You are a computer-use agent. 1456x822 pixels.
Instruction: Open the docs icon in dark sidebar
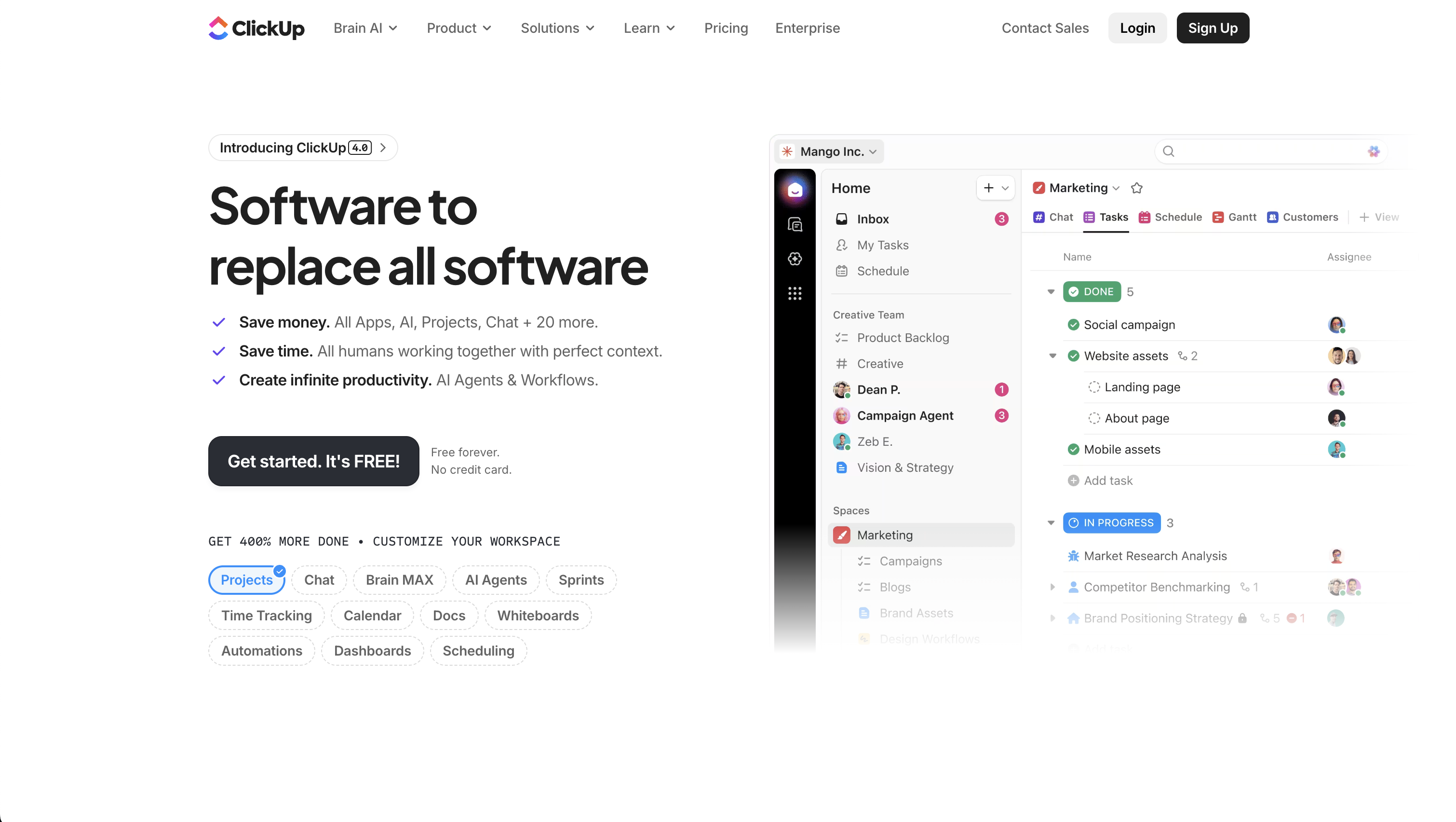[795, 225]
